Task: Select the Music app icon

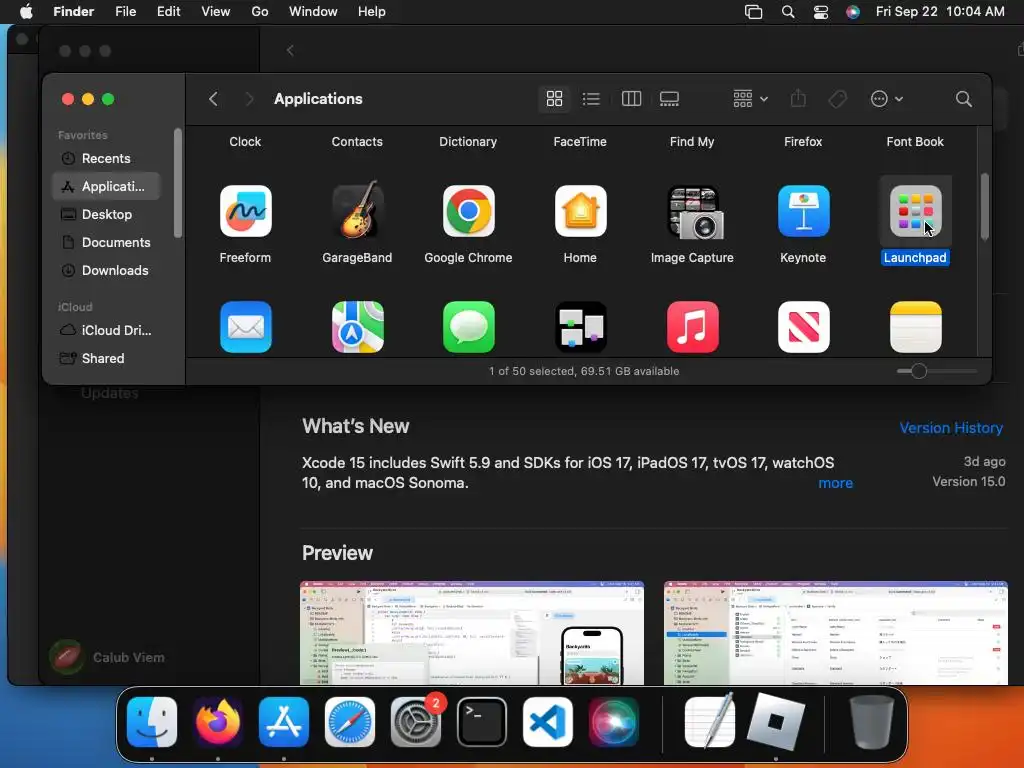Action: point(692,327)
